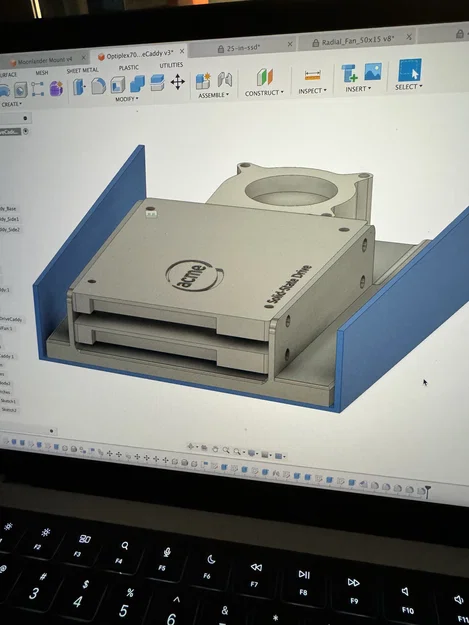Image resolution: width=469 pixels, height=625 pixels.
Task: Select the Fillet tool
Action: (x=98, y=86)
